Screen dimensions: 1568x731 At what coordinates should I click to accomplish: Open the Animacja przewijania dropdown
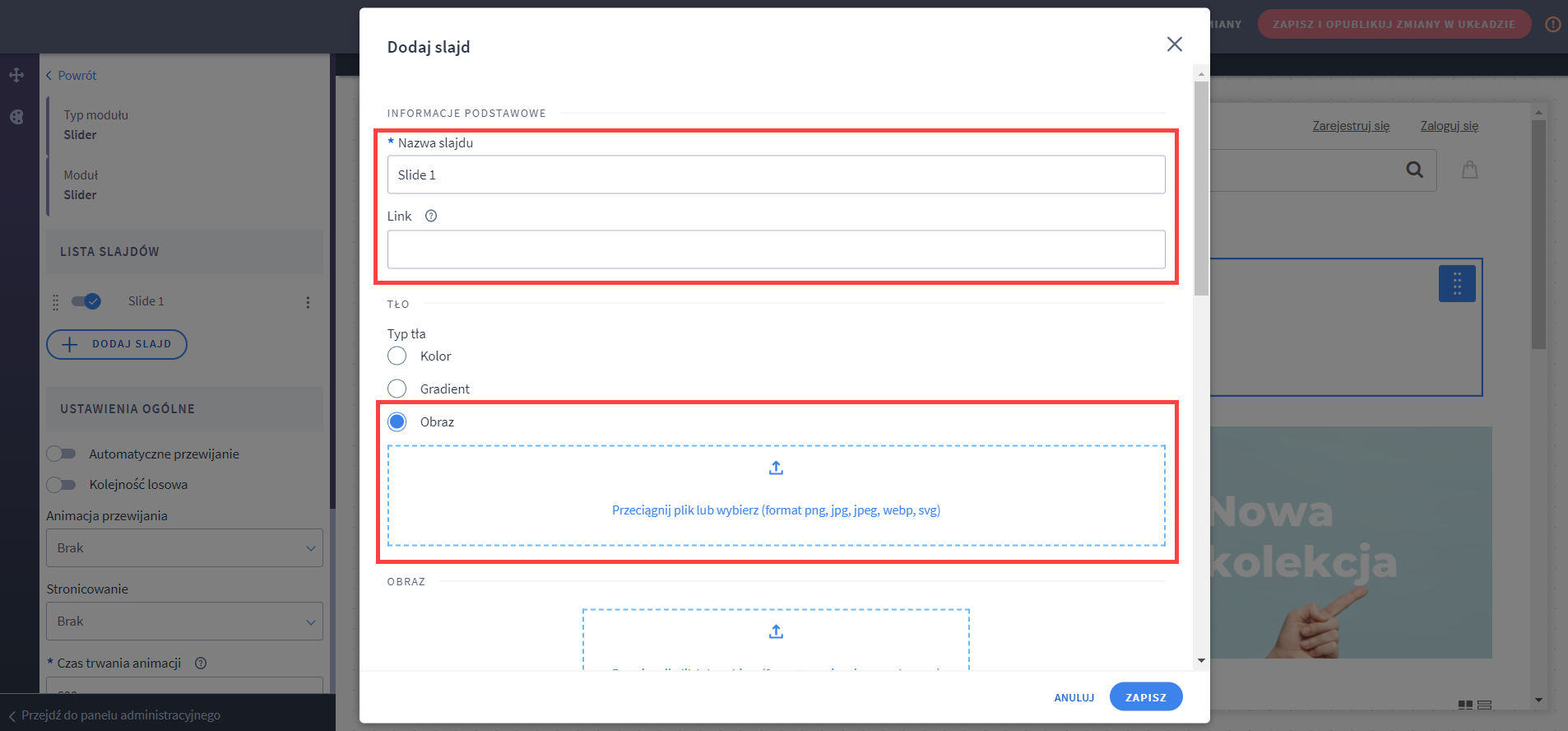(184, 548)
